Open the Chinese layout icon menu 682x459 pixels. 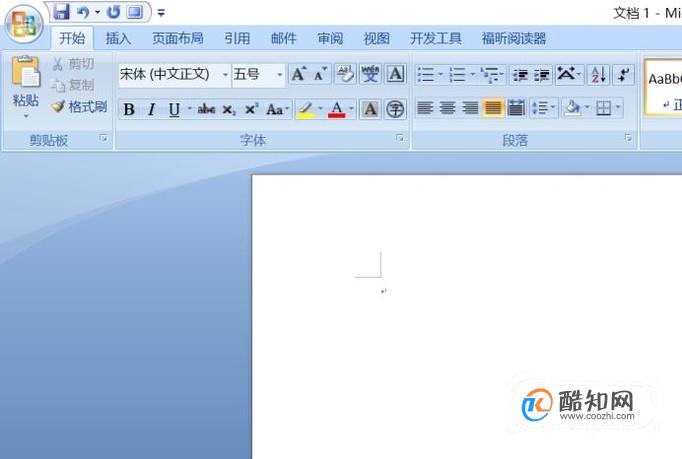coord(569,74)
